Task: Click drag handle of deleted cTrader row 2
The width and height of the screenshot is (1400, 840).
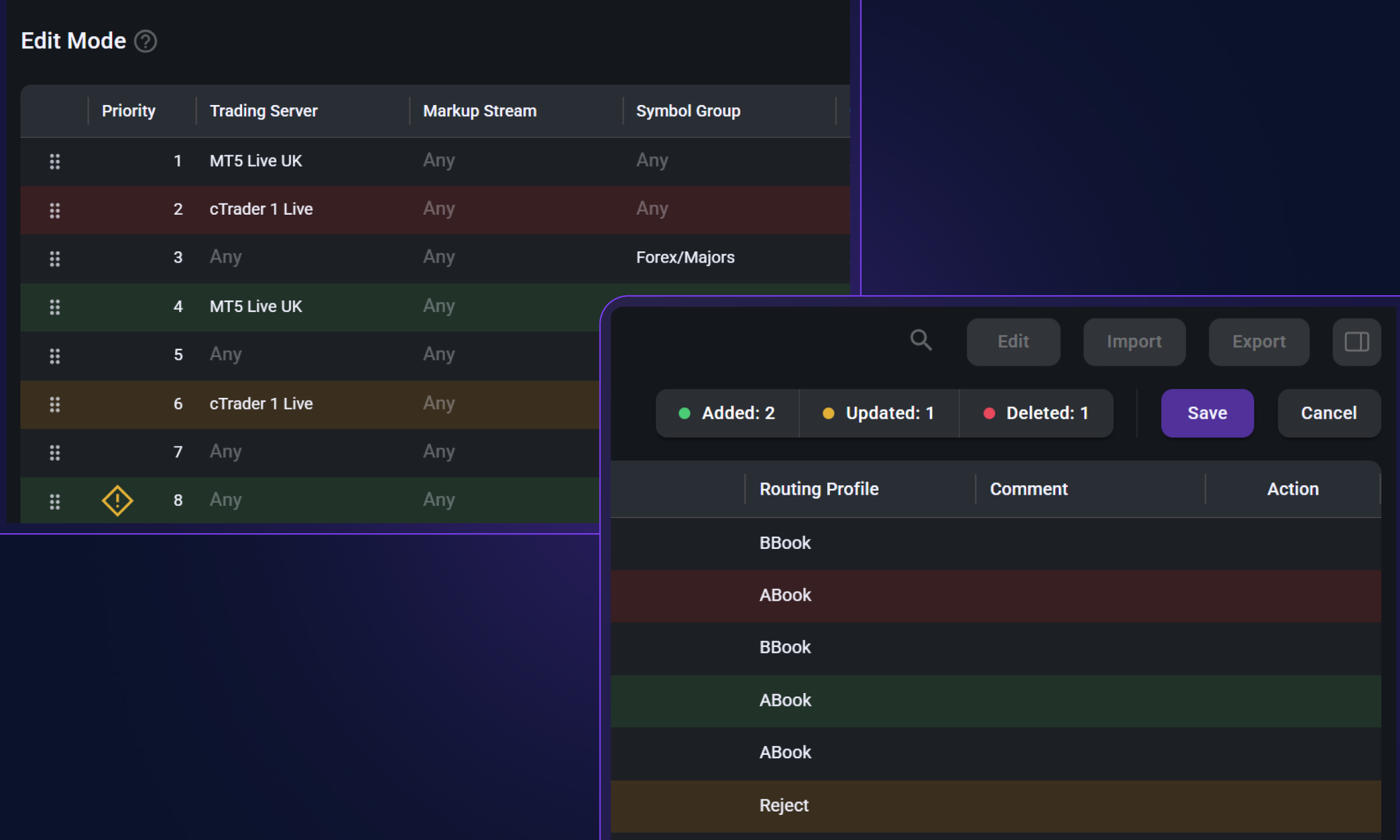Action: pyautogui.click(x=55, y=210)
